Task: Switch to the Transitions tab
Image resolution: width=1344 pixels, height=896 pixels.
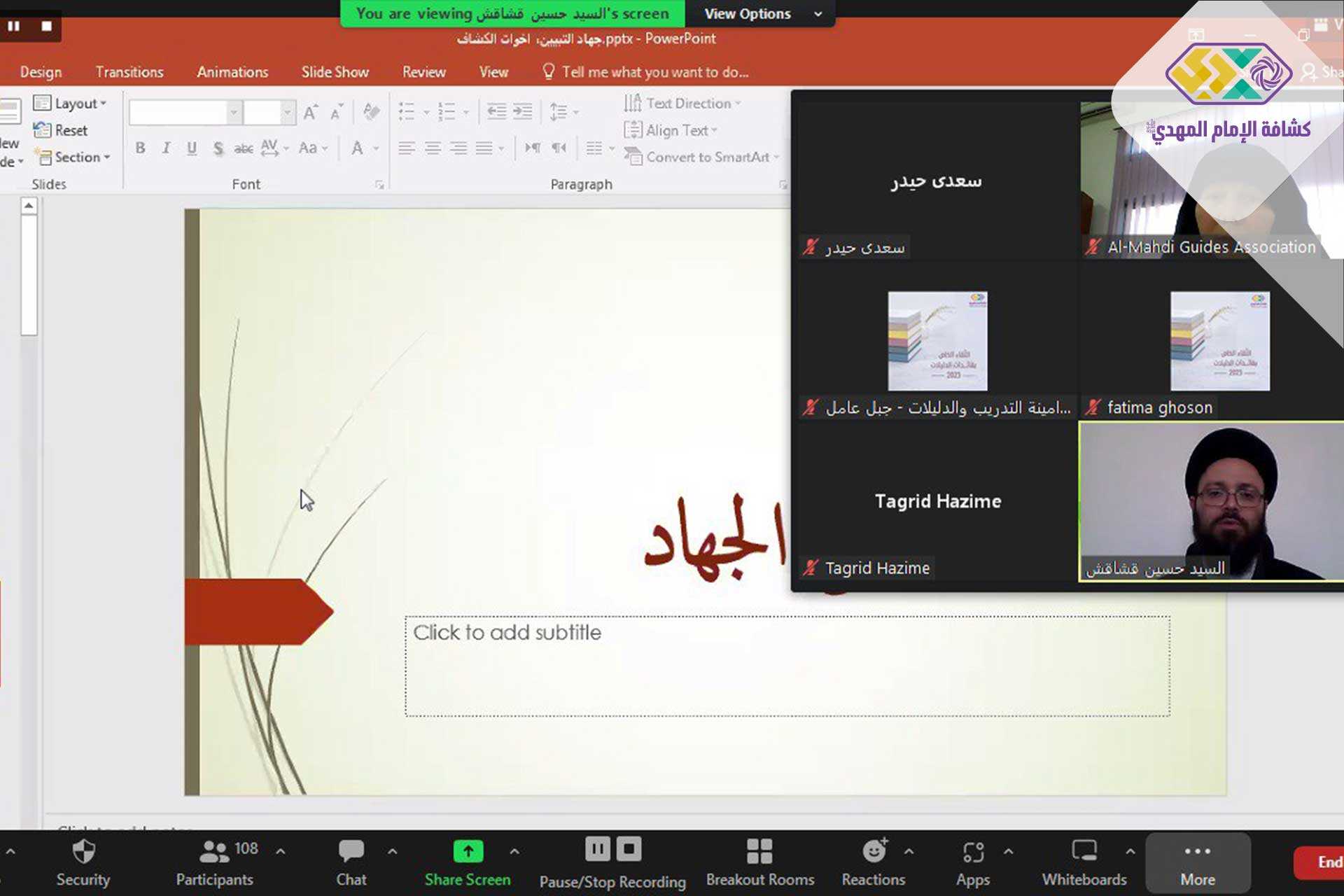Action: point(129,72)
